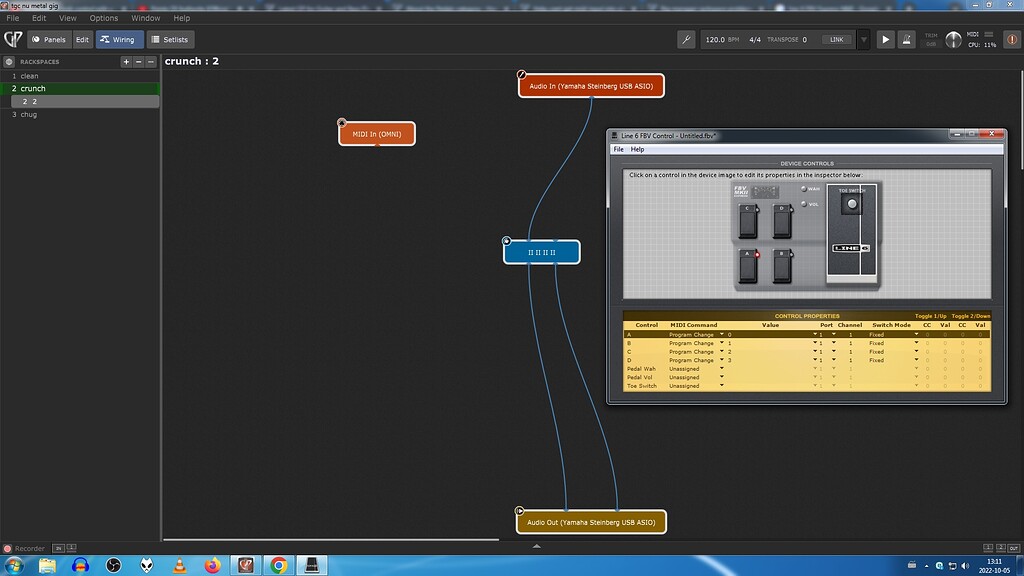Select the Audio In (Yamaha Steinberg USB ASIO) block

591,86
